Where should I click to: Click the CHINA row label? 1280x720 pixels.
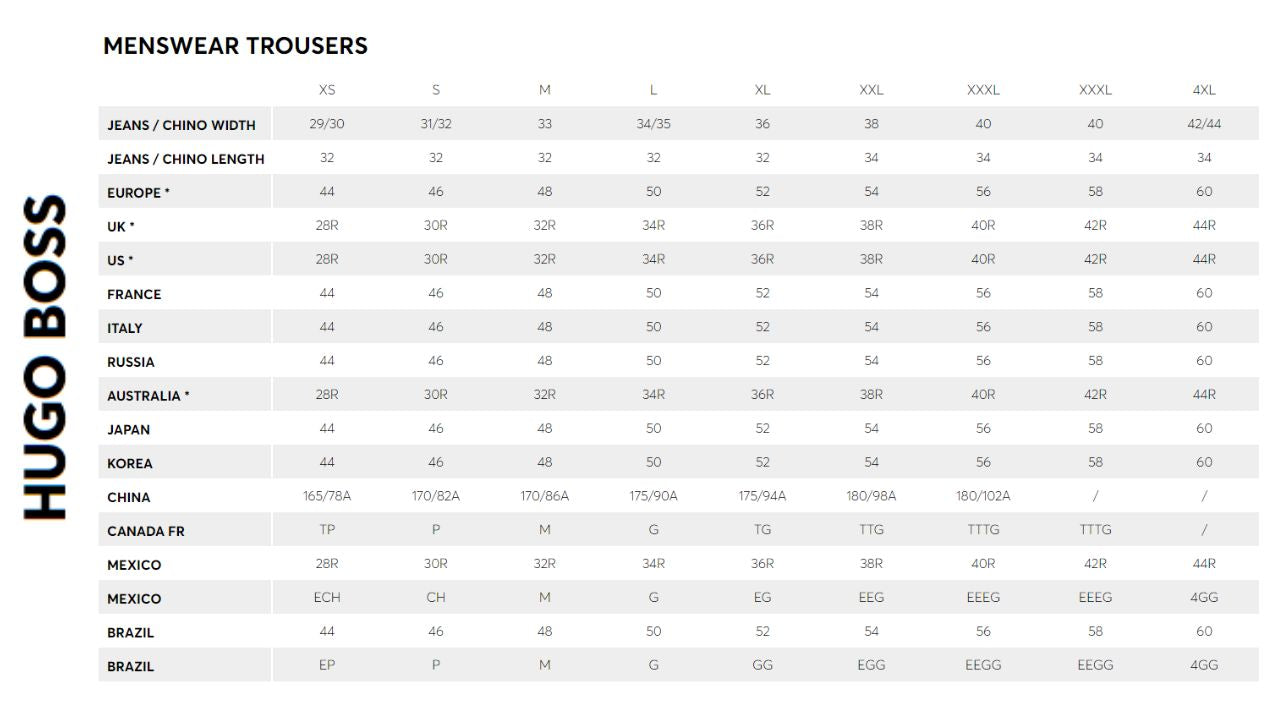pos(129,497)
